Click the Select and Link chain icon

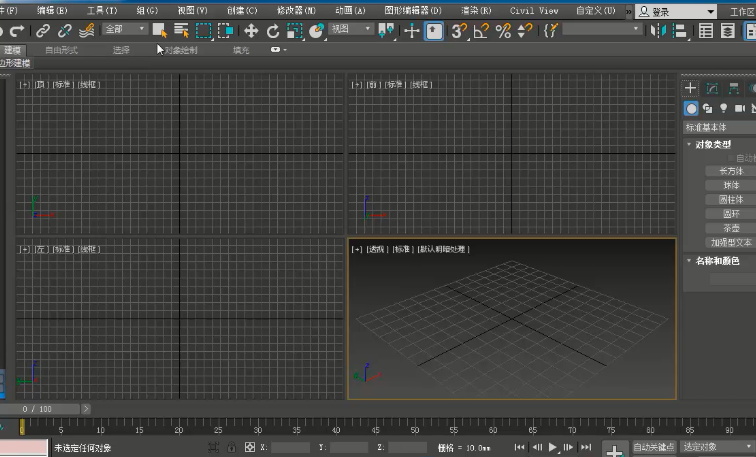click(x=43, y=31)
